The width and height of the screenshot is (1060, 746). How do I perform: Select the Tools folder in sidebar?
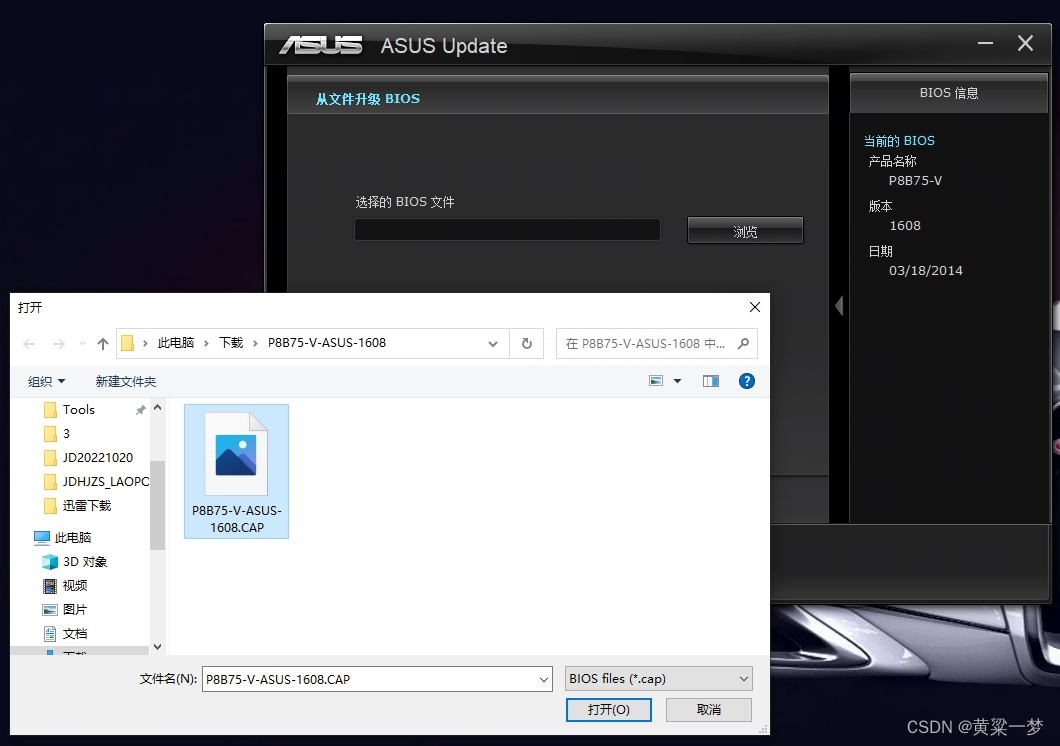(x=78, y=409)
